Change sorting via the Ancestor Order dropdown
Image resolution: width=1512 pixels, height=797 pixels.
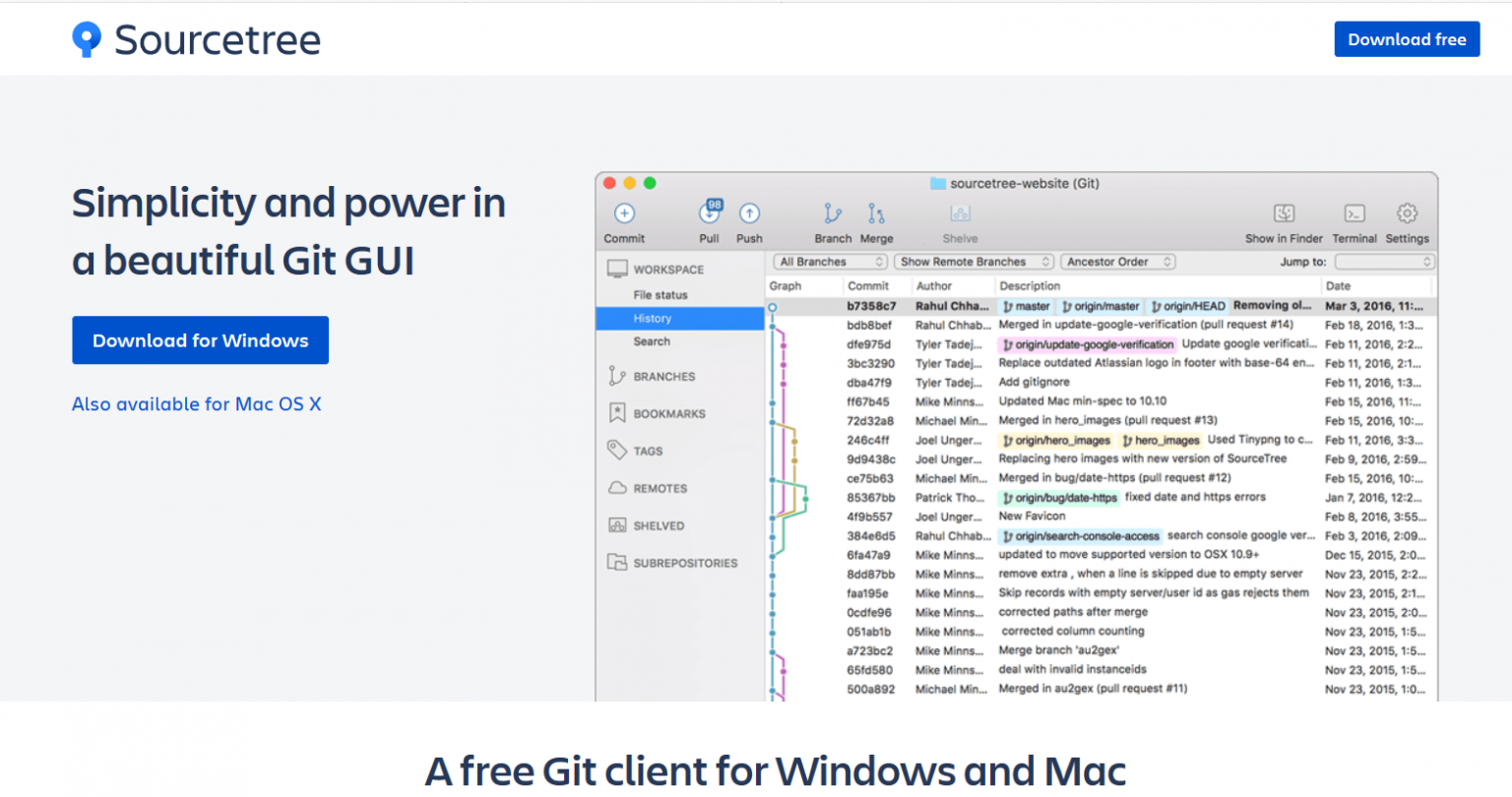(x=1117, y=261)
